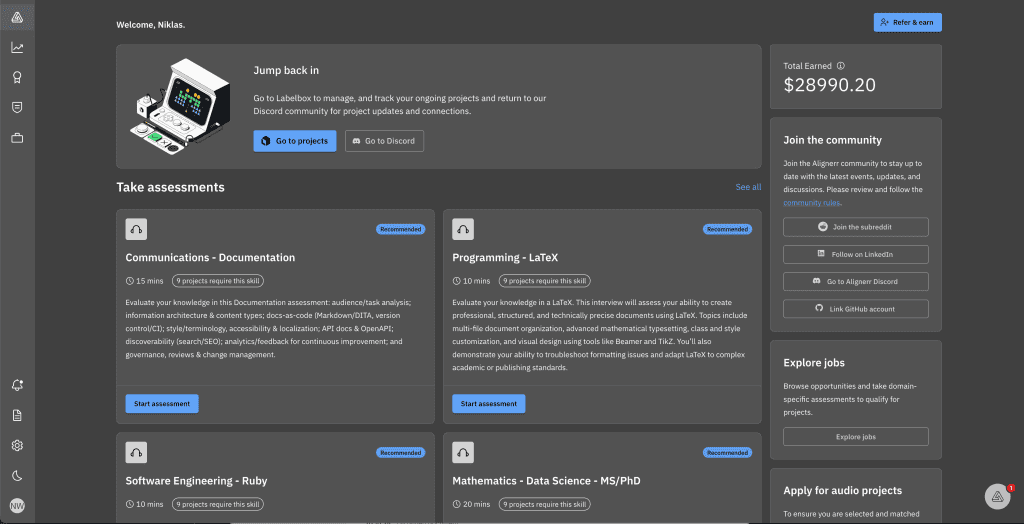
Task: Click 'Take assessments' heading
Action: point(170,188)
